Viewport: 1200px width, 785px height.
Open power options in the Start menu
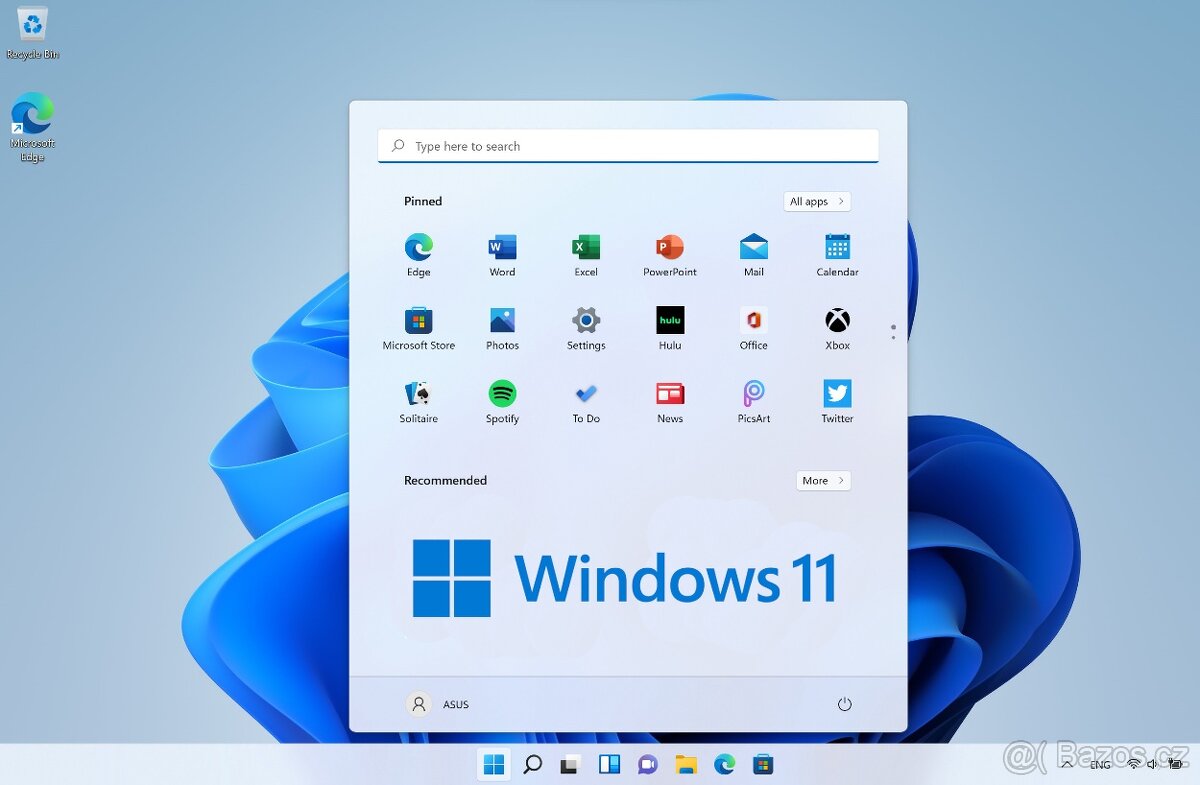[x=844, y=704]
